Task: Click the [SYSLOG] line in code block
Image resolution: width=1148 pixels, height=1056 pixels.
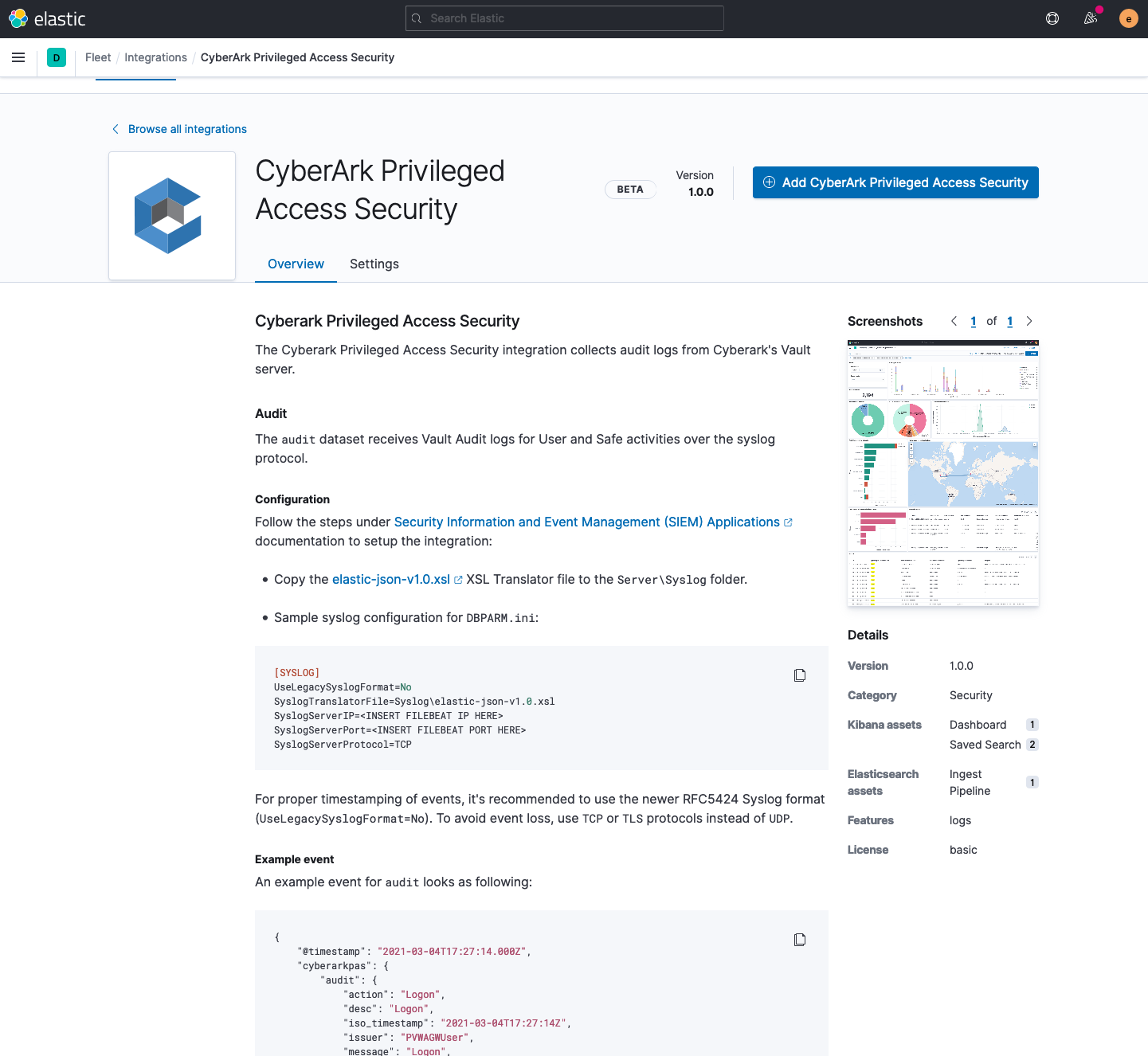Action: point(296,673)
